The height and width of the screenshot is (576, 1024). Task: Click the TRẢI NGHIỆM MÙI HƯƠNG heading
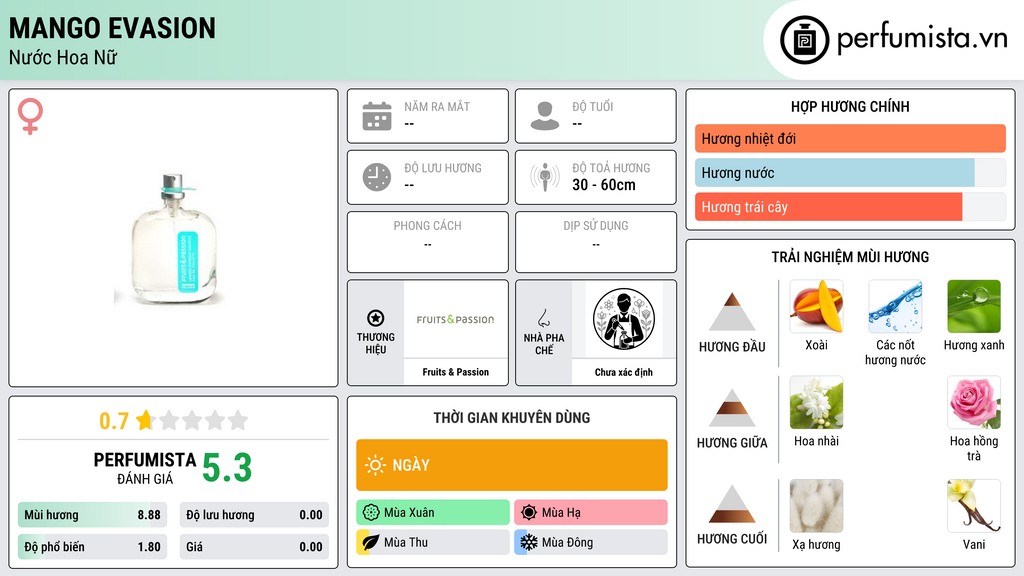850,257
